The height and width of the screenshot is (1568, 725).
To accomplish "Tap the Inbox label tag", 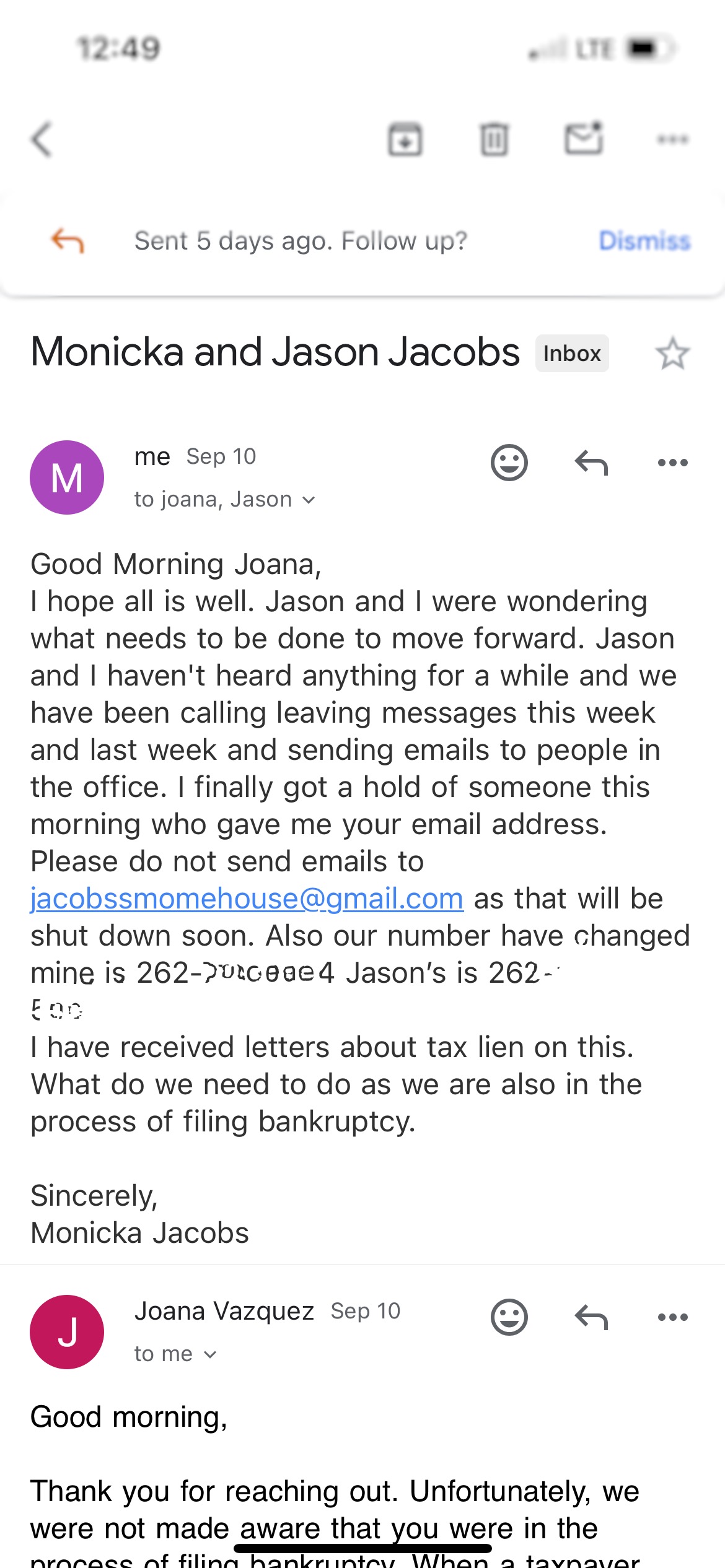I will coord(572,354).
